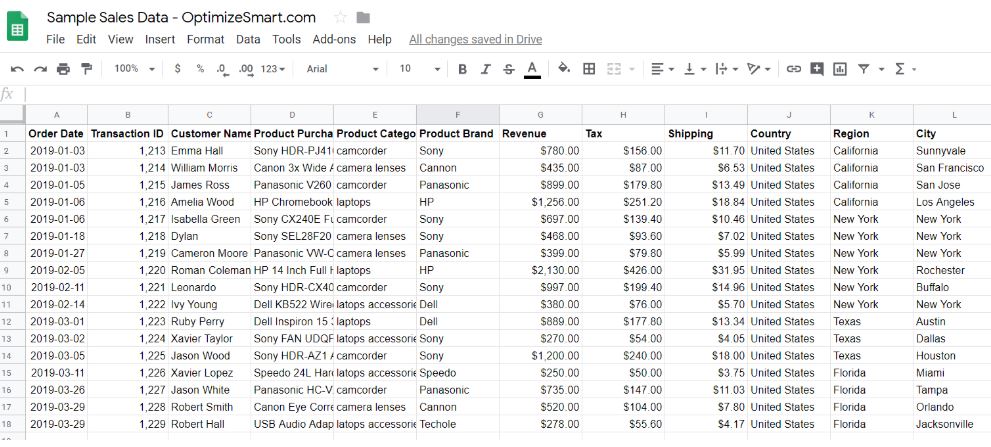This screenshot has width=991, height=447.
Task: Open the Help menu
Action: tap(379, 39)
